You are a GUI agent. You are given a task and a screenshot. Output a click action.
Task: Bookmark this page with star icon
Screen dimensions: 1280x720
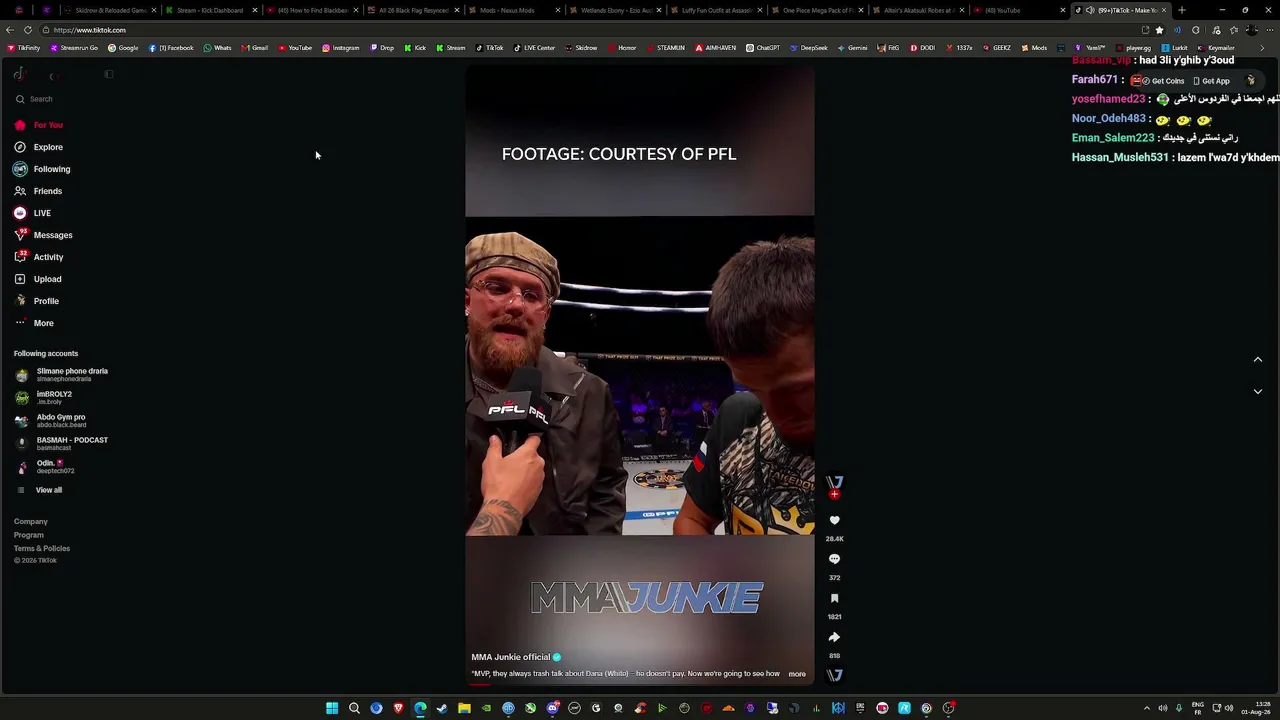(1159, 30)
